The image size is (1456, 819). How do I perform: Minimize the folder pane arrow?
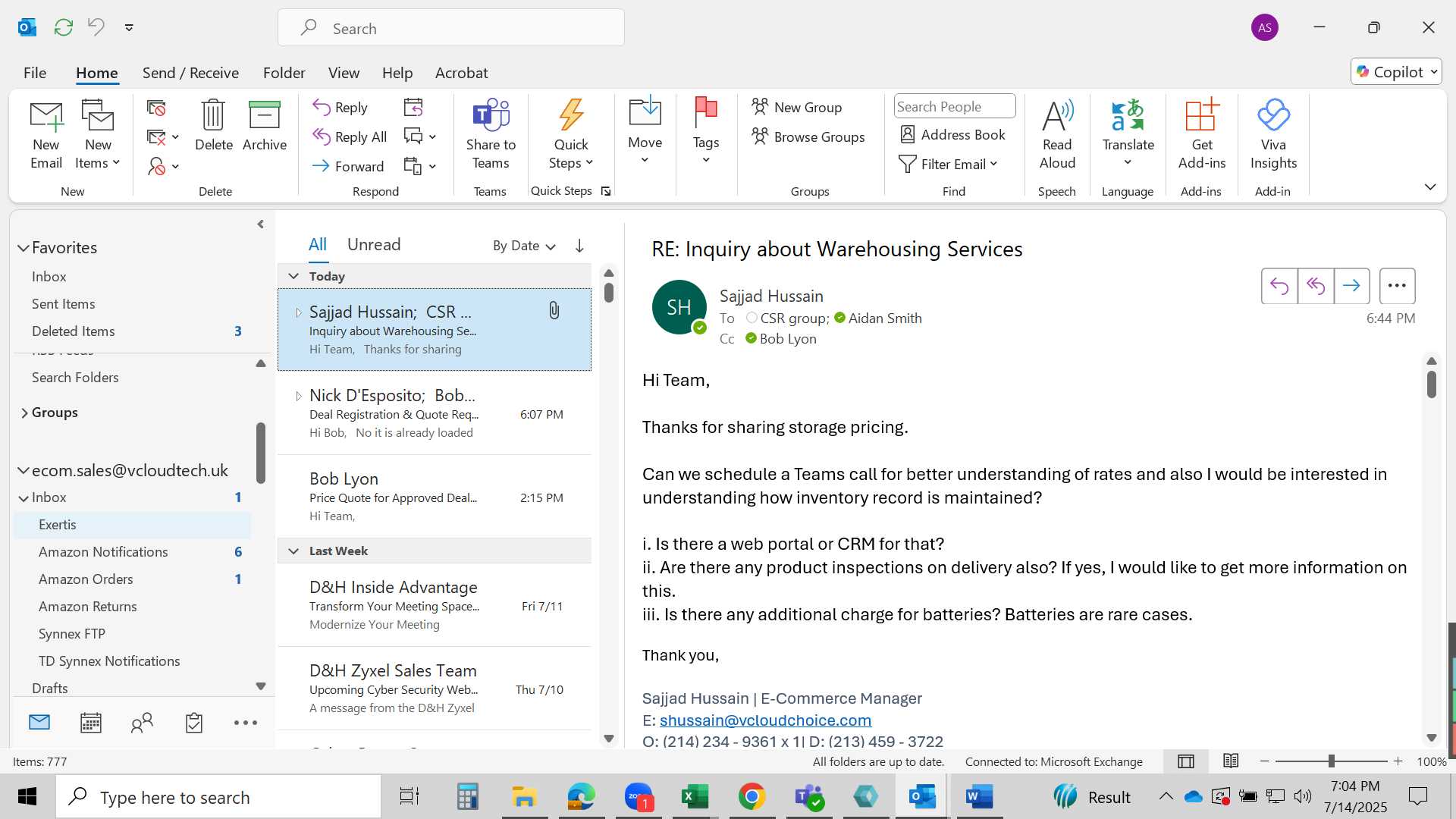[260, 224]
